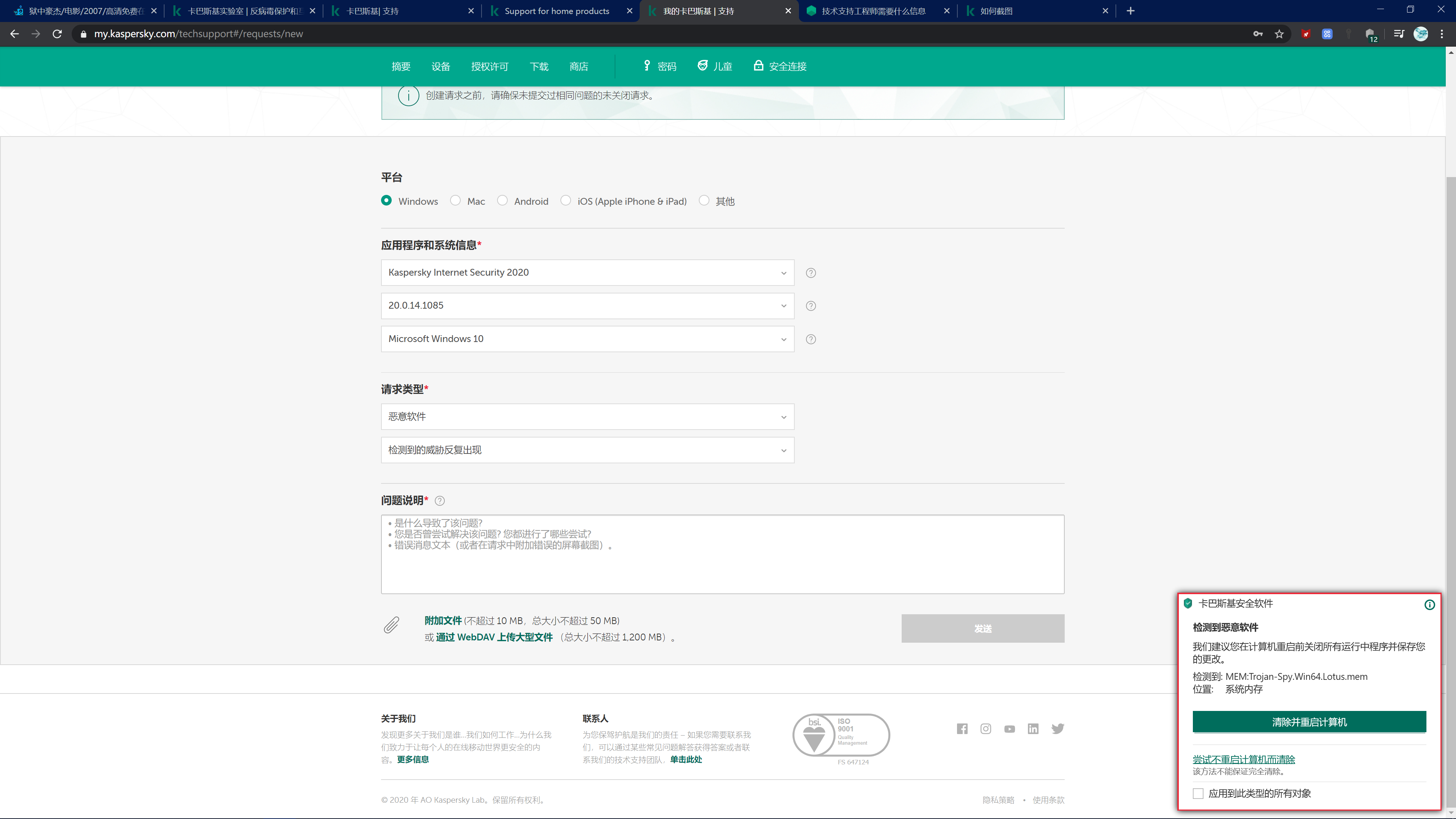Click the 尝试不重启计算机而清除 link
Screen dimensions: 1456x819
click(x=1244, y=759)
